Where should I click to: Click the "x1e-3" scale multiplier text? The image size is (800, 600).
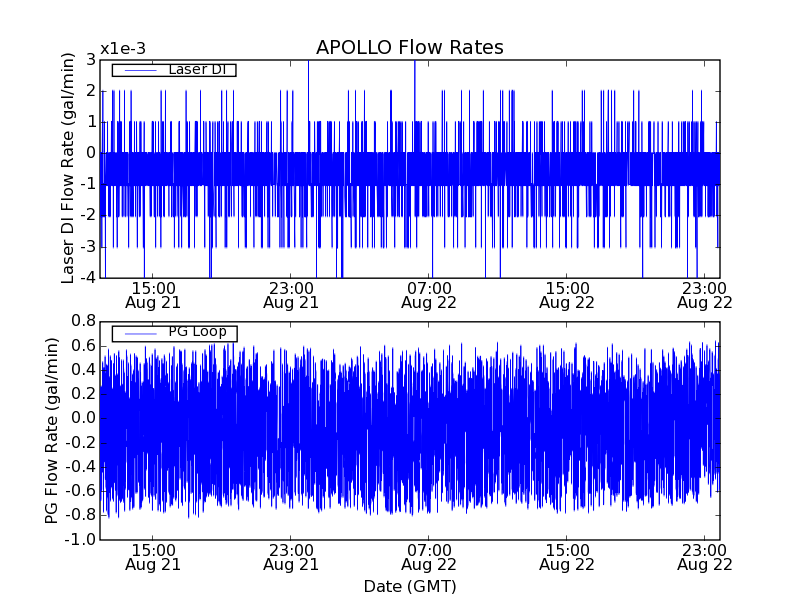123,50
